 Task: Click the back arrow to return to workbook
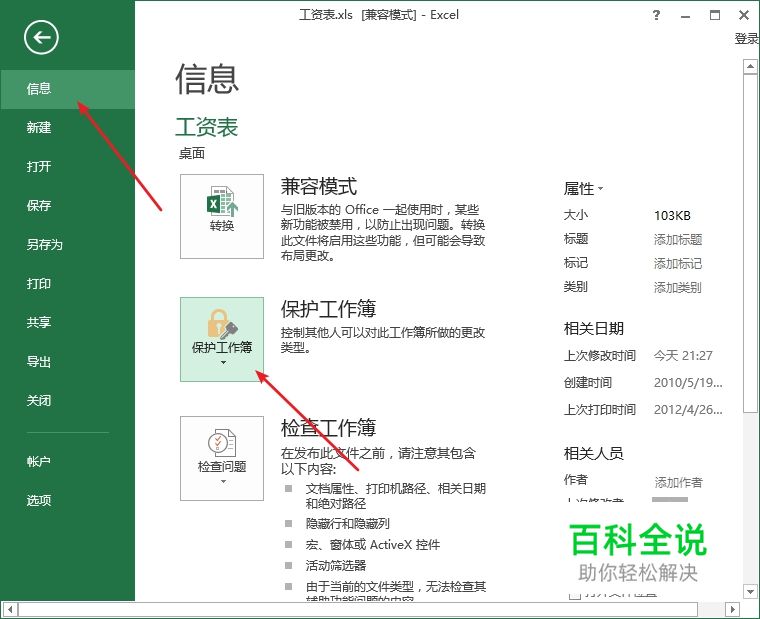coord(41,37)
